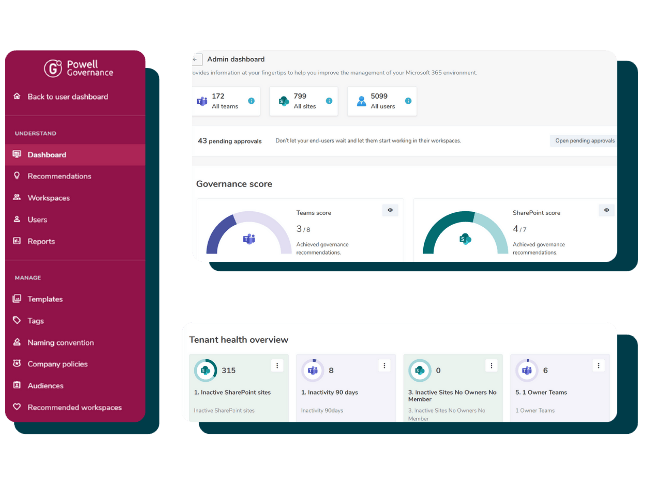The width and height of the screenshot is (648, 500).
Task: Select Workspaces in the sidebar
Action: tap(49, 198)
